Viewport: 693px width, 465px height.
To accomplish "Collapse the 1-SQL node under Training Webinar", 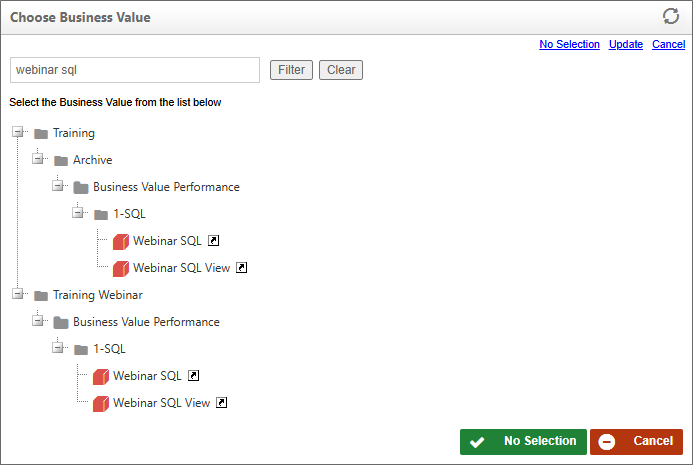I will tap(57, 347).
